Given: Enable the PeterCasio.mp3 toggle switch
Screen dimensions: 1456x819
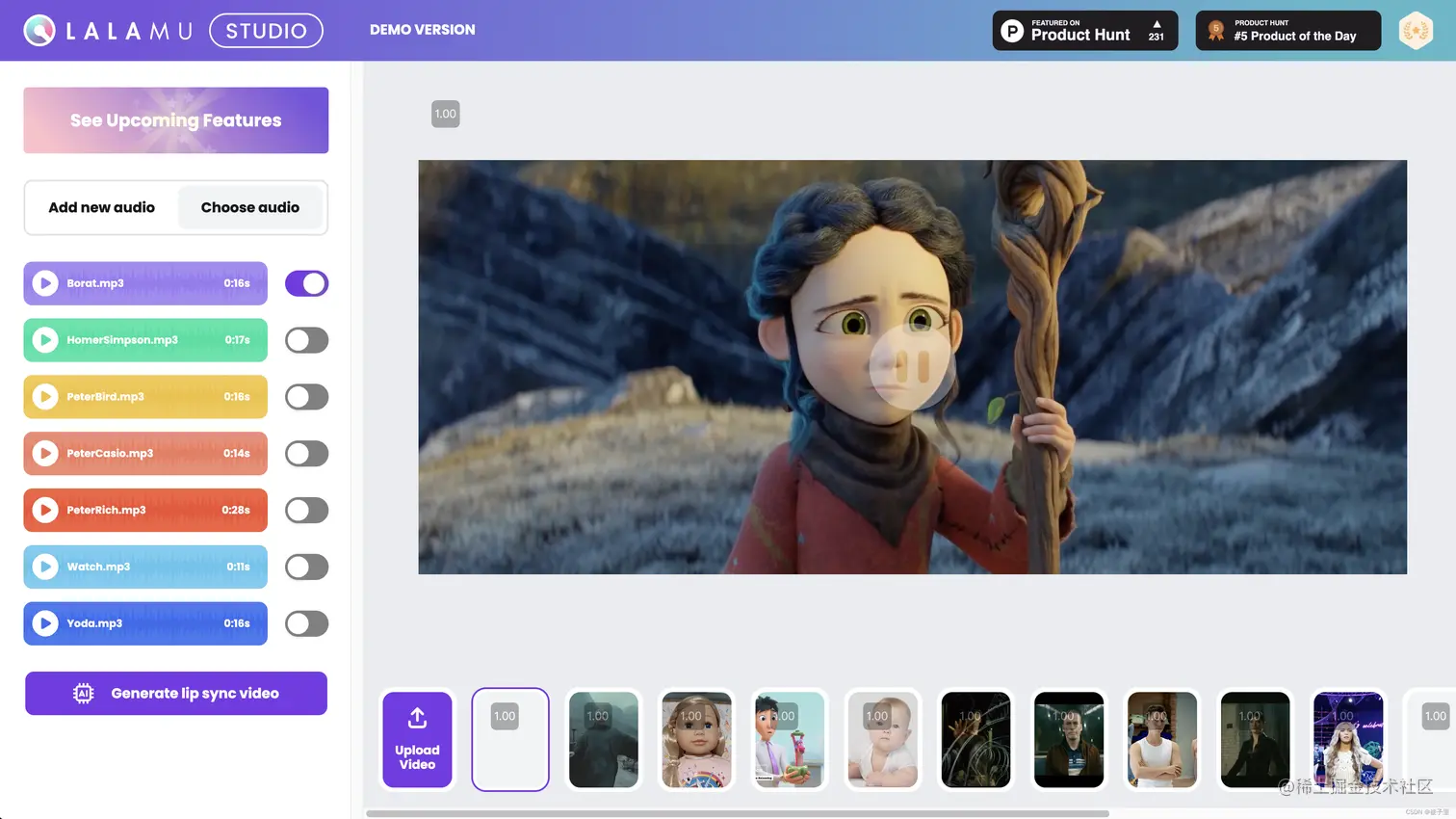Looking at the screenshot, I should point(306,453).
